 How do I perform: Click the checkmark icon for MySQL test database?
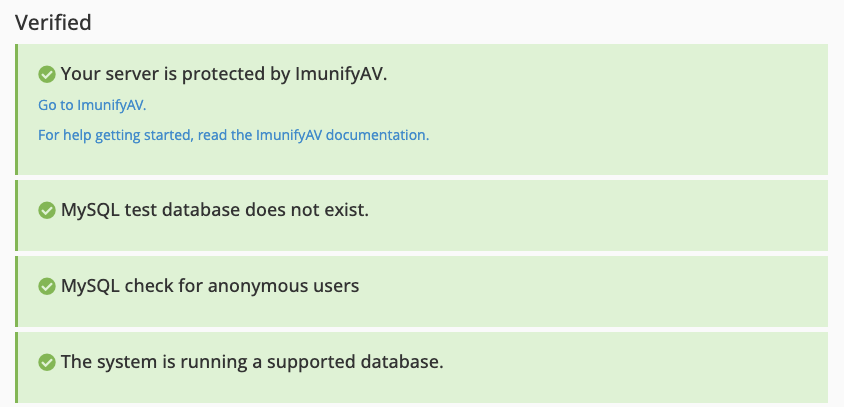[46, 211]
